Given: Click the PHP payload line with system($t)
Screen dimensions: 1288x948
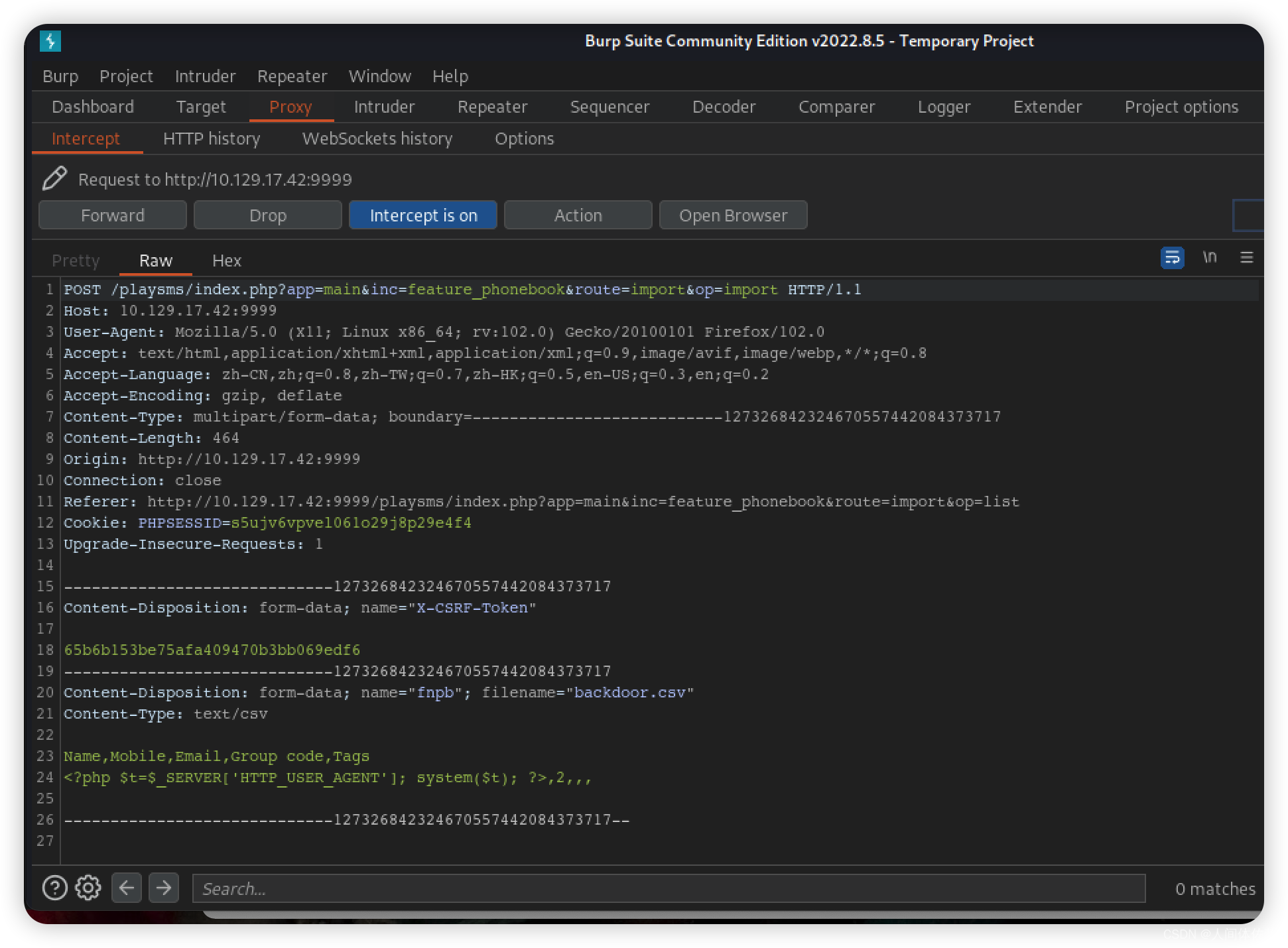Looking at the screenshot, I should tap(328, 778).
